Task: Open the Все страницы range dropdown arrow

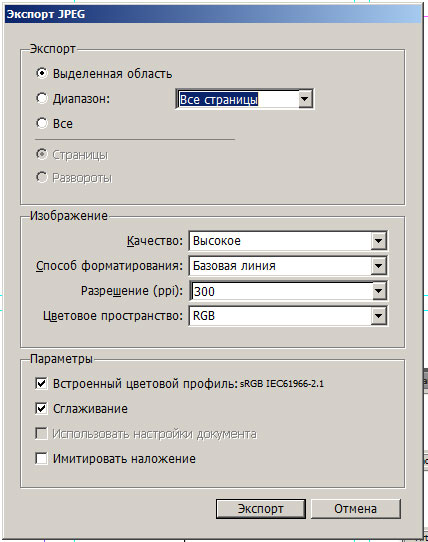Action: click(305, 99)
